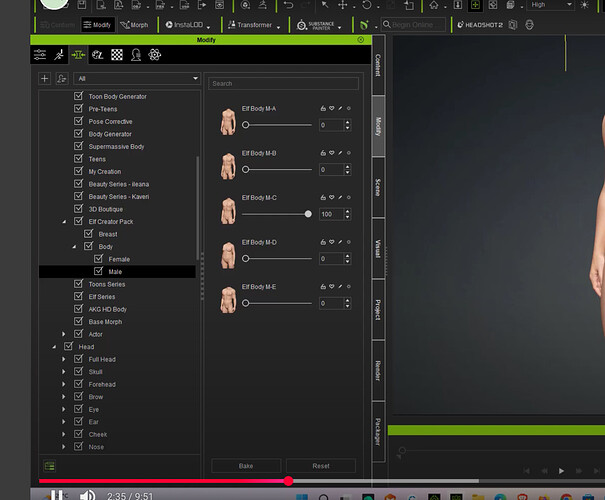Screen dimensions: 605x500
Task: Open the Morph sliders tab icon
Action: (78, 55)
